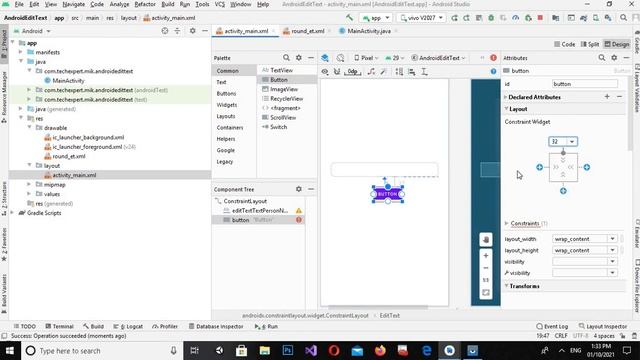The image size is (640, 360).
Task: Click Project panel locate target icon
Action: 165,31
